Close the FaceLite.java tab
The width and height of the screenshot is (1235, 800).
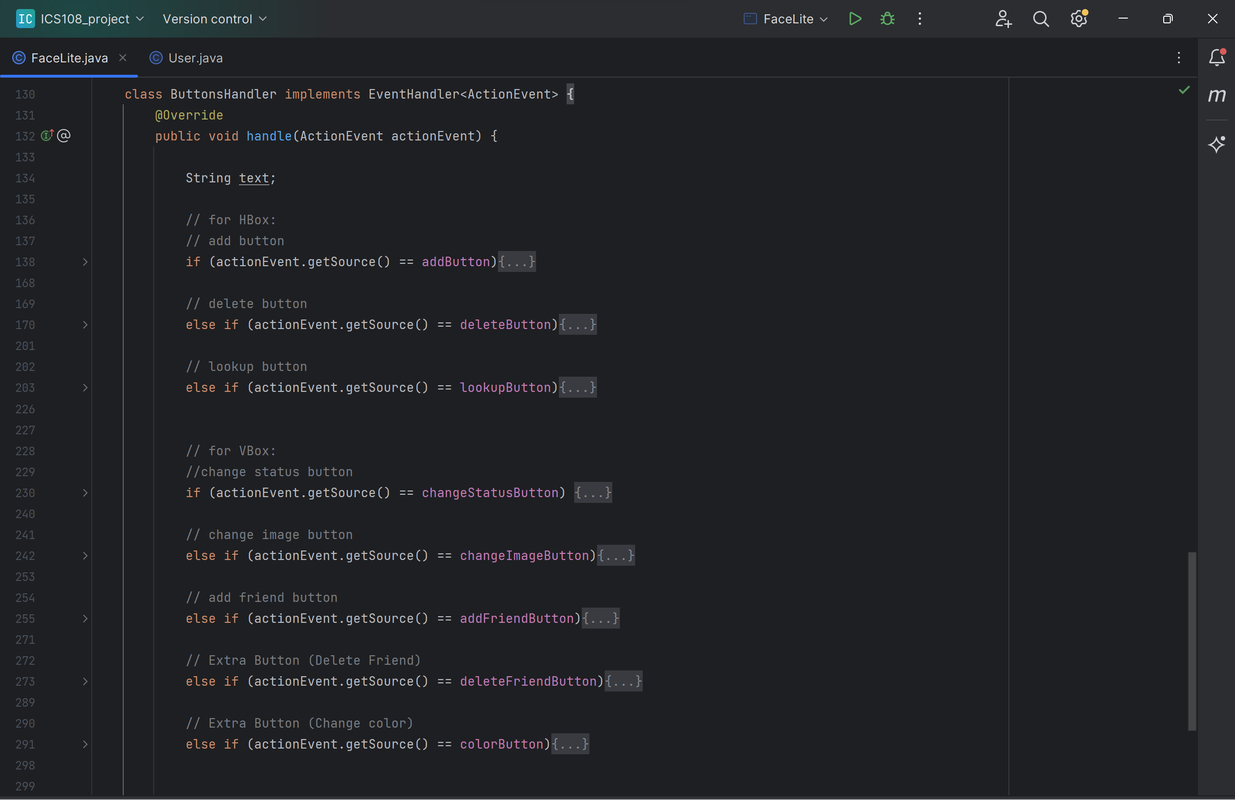pos(123,58)
